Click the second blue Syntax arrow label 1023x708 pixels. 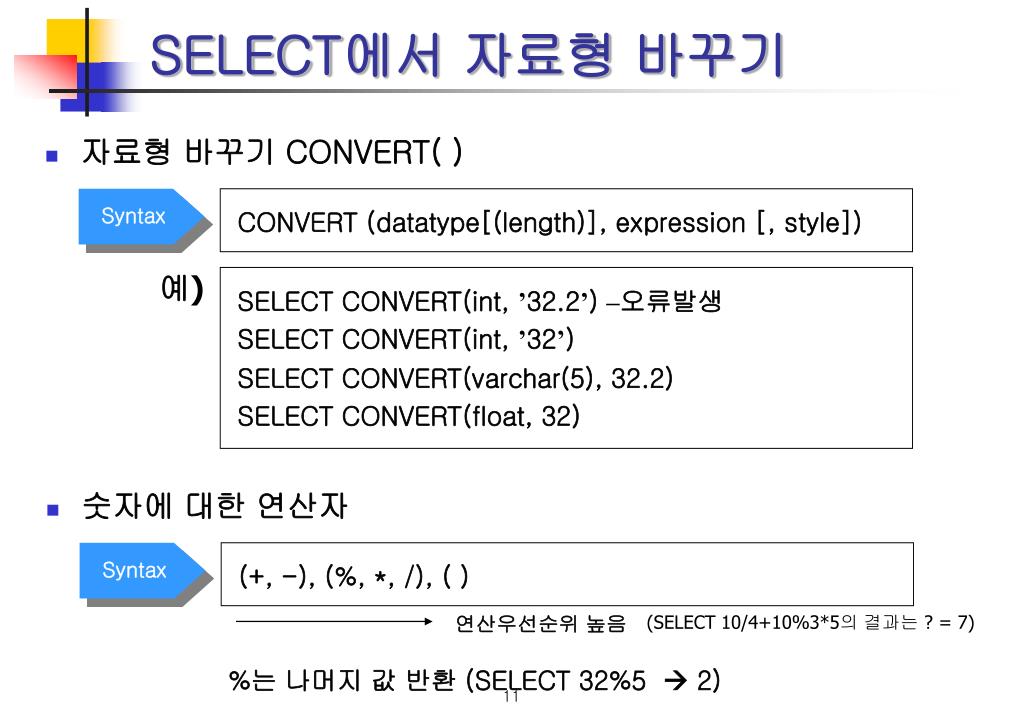click(x=145, y=571)
